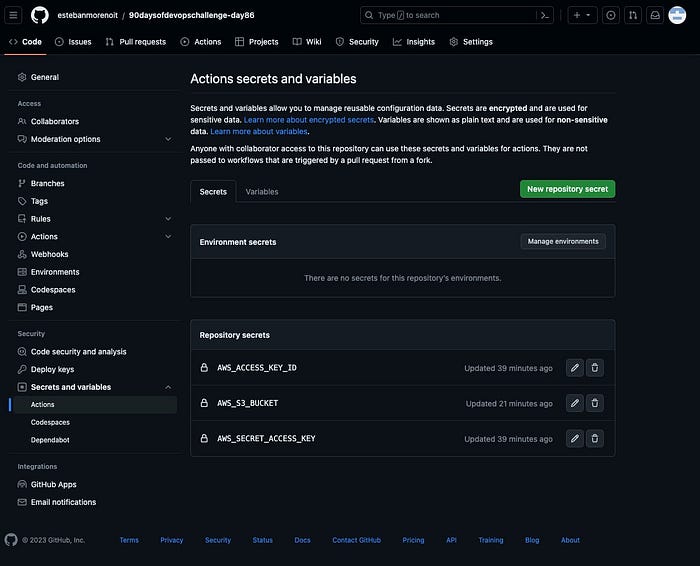Click the Manage environments button
Screen dimensions: 700x566
563,241
